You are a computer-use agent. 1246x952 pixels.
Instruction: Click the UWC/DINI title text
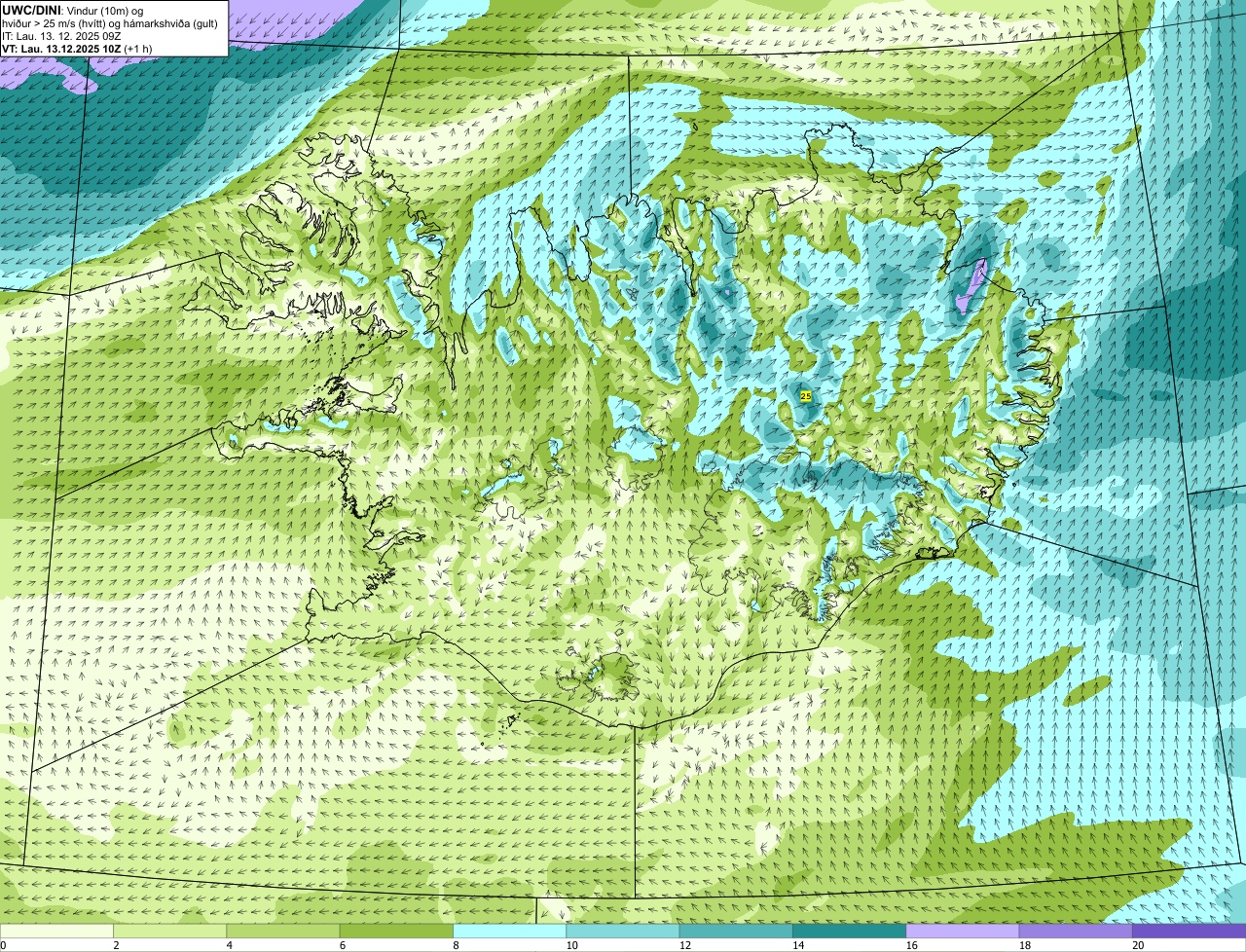pos(32,10)
